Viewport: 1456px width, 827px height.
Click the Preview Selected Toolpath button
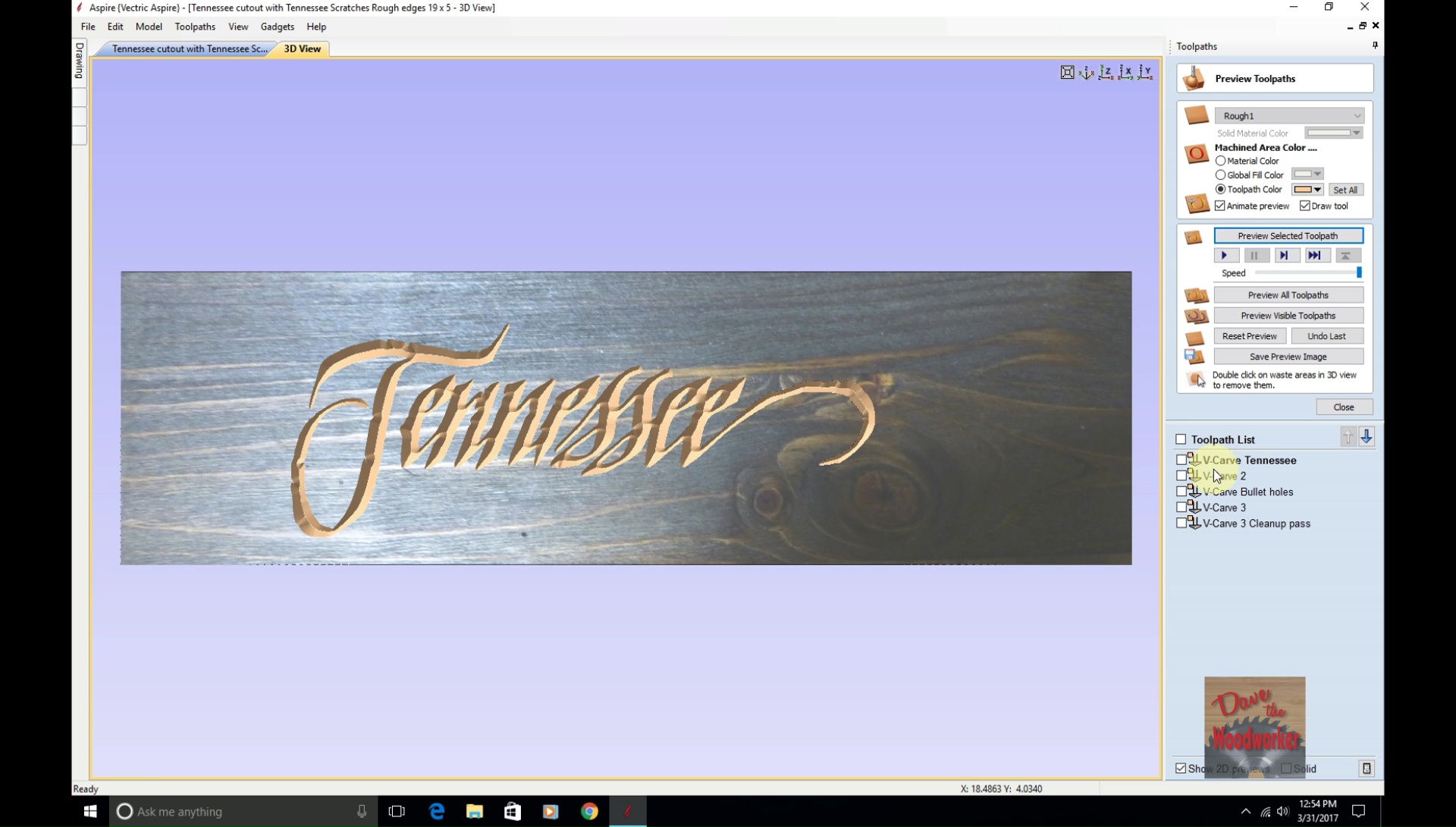1288,236
